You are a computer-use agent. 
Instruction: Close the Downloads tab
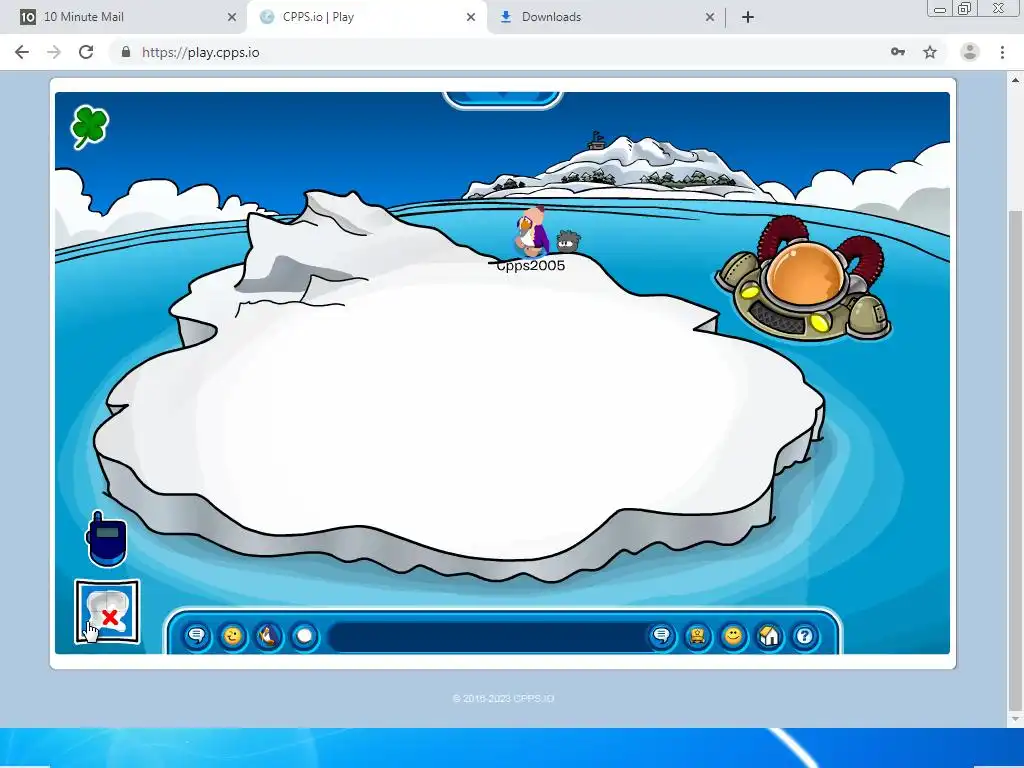tap(710, 17)
